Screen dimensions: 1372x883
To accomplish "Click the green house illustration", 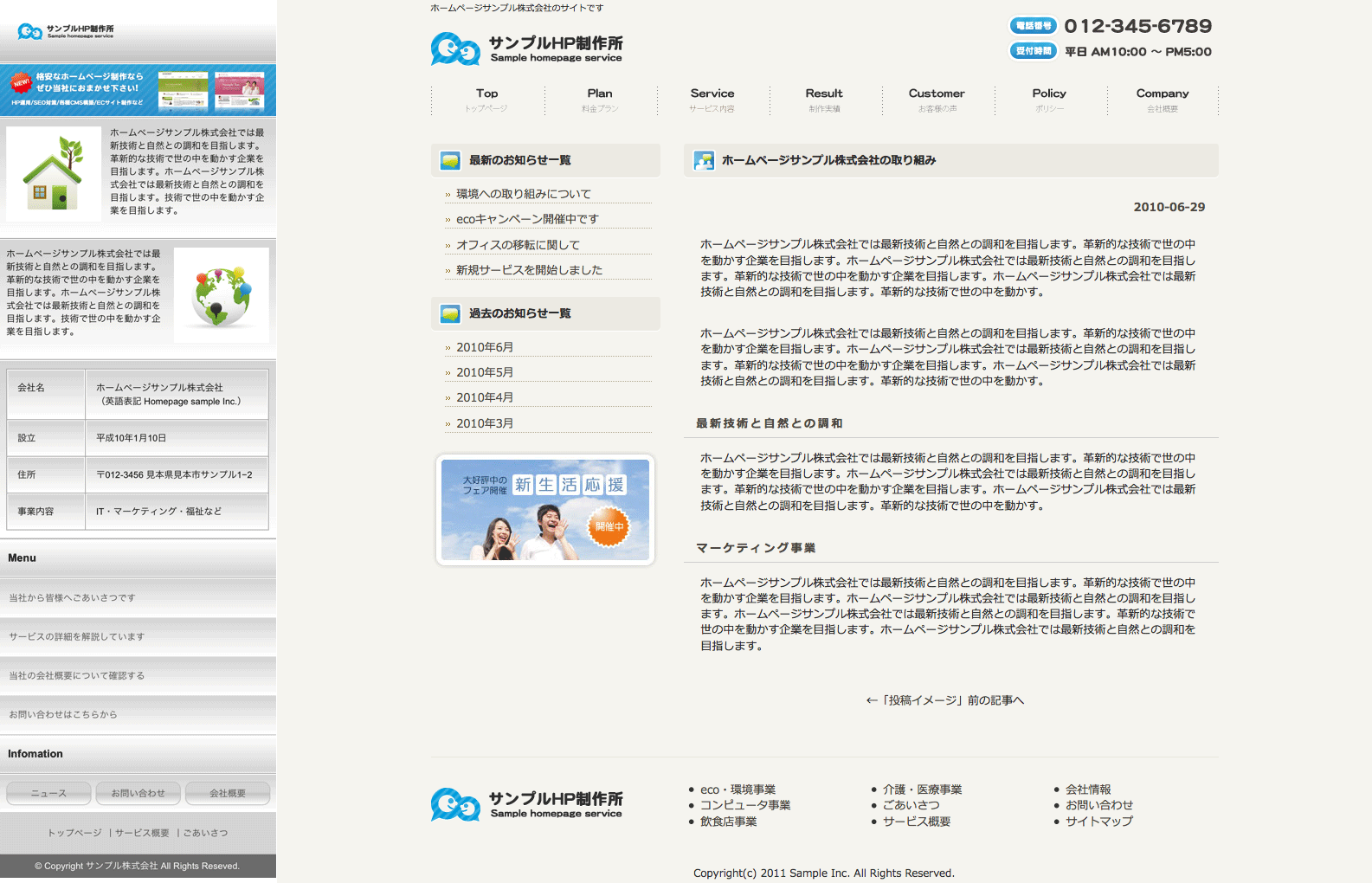I will coord(54,174).
